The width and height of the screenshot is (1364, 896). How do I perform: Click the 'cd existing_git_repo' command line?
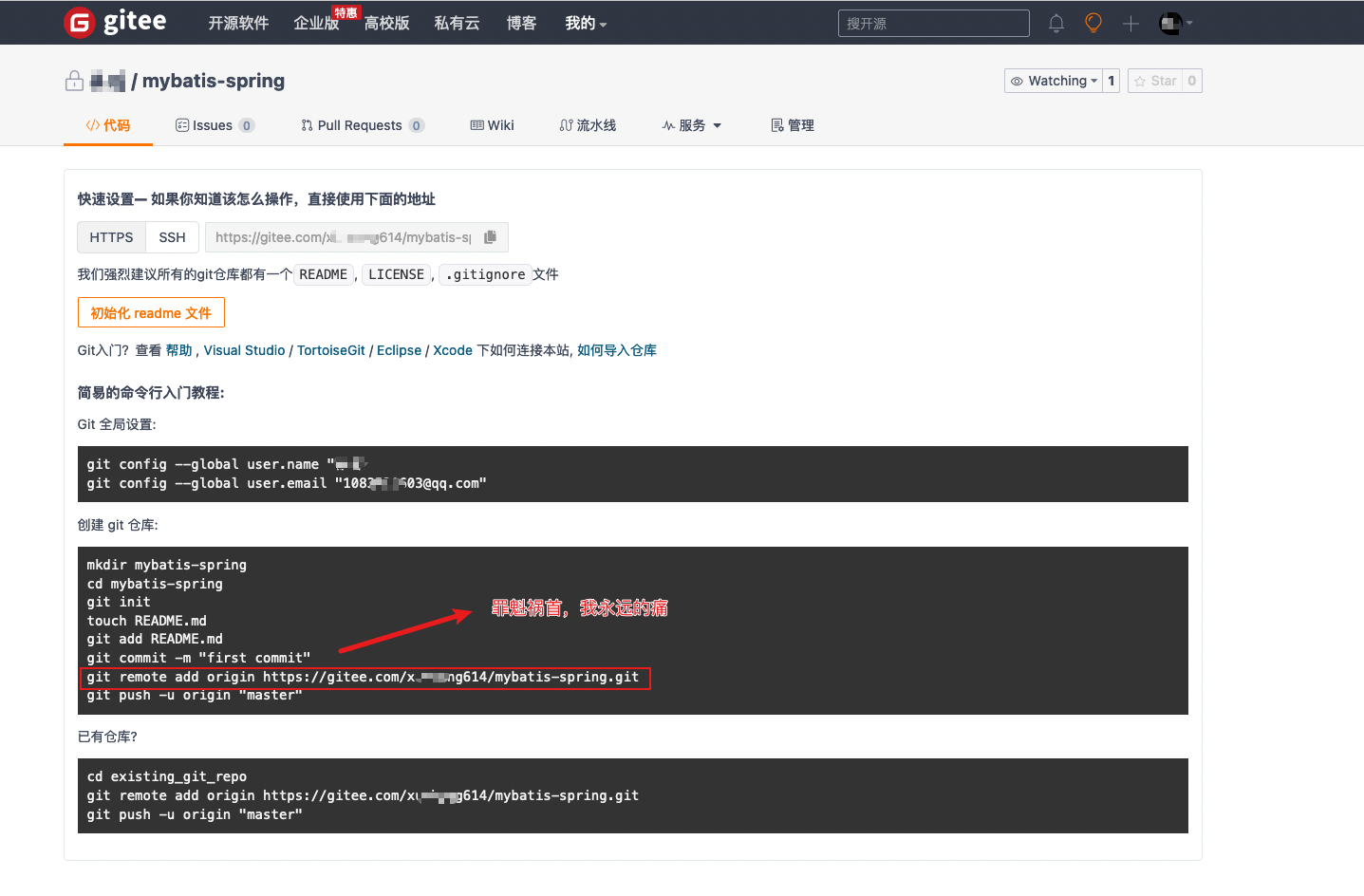[167, 776]
